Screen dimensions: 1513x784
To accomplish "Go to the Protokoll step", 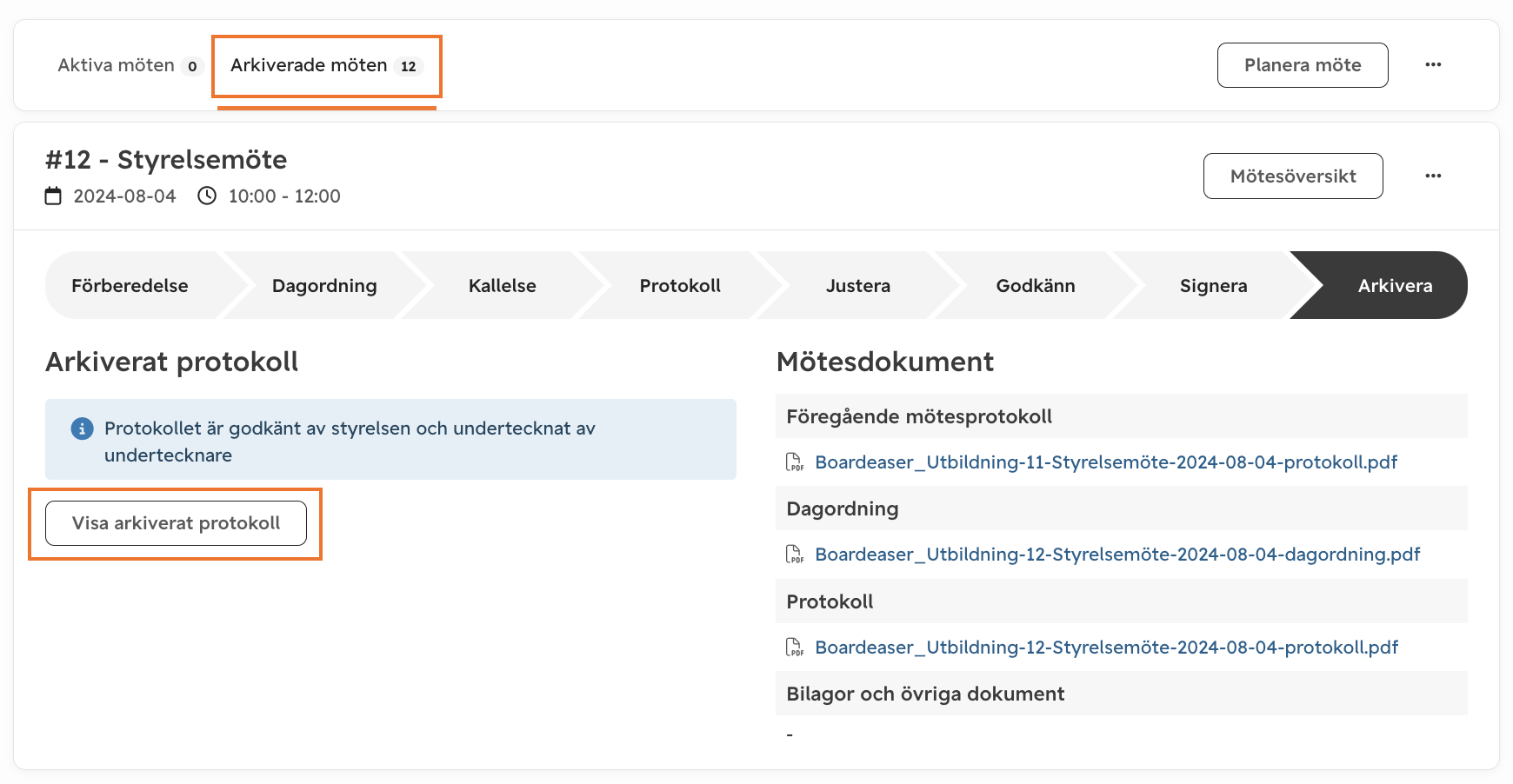I will pyautogui.click(x=680, y=285).
